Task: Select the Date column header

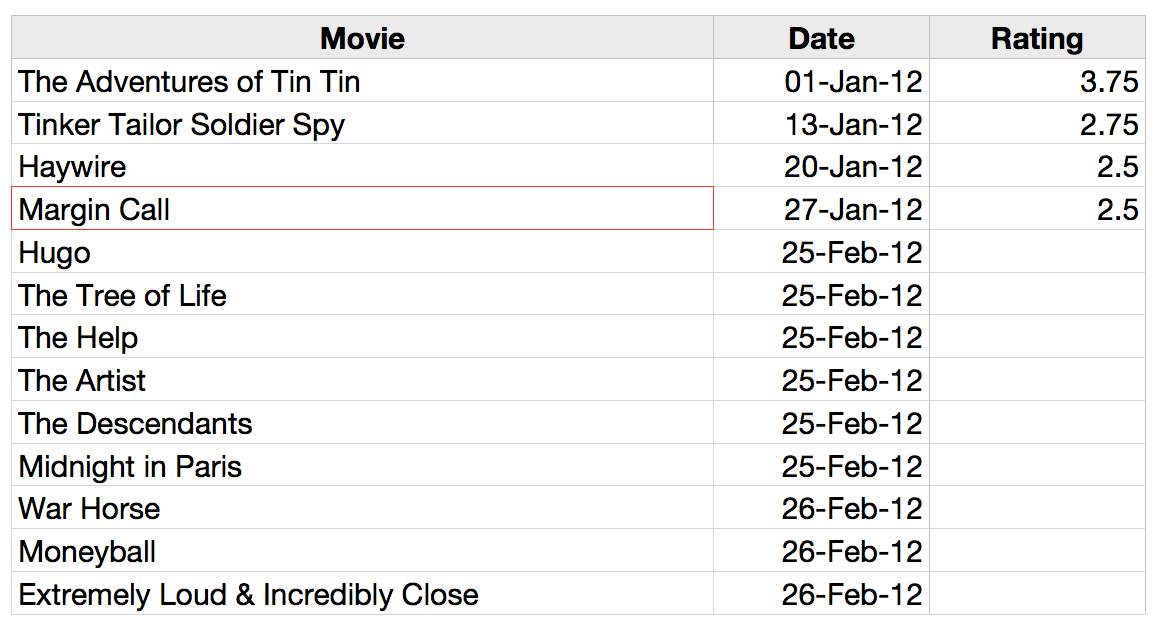Action: (x=821, y=38)
